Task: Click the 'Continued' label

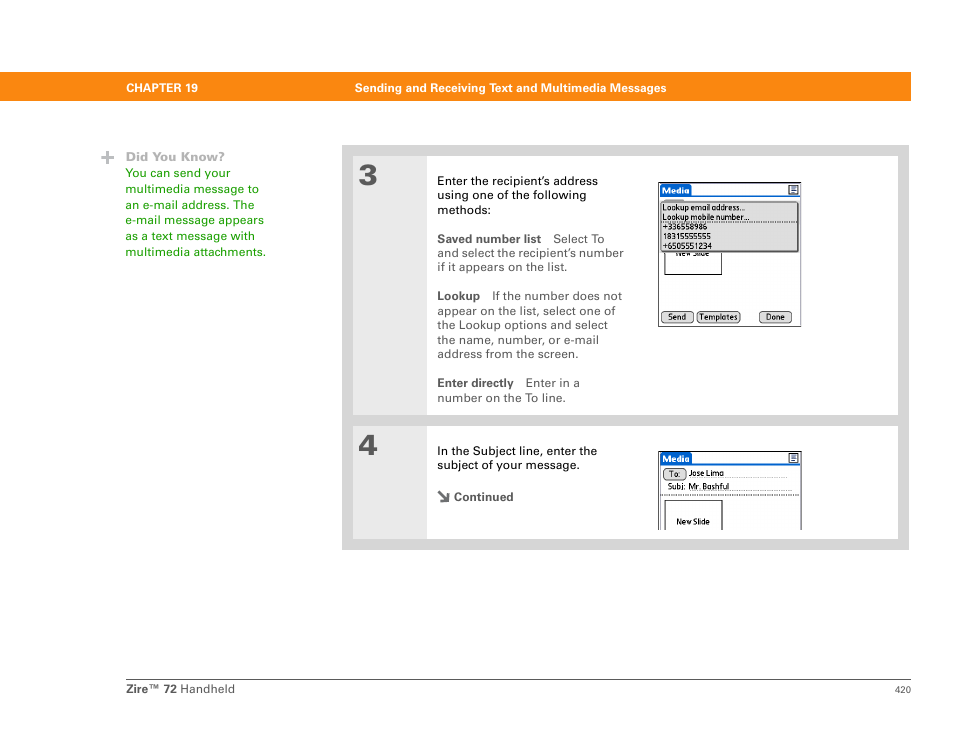Action: click(484, 497)
